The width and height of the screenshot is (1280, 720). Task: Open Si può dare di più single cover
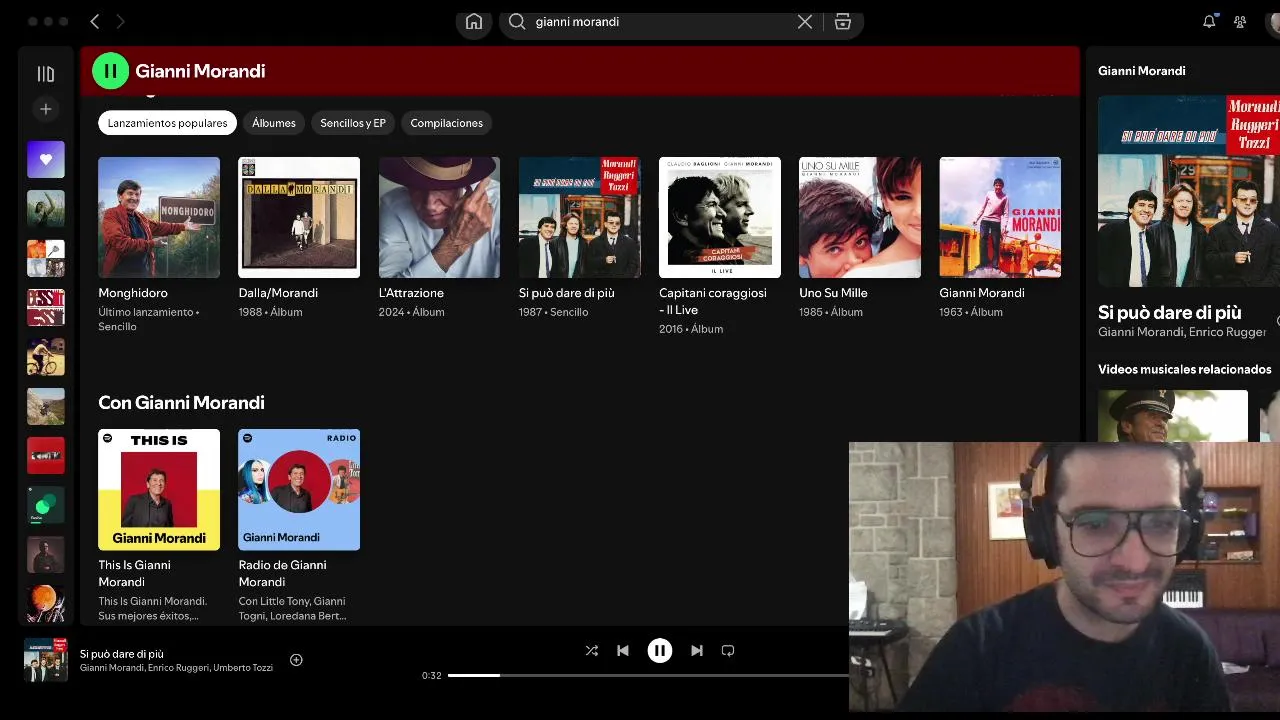tap(580, 217)
